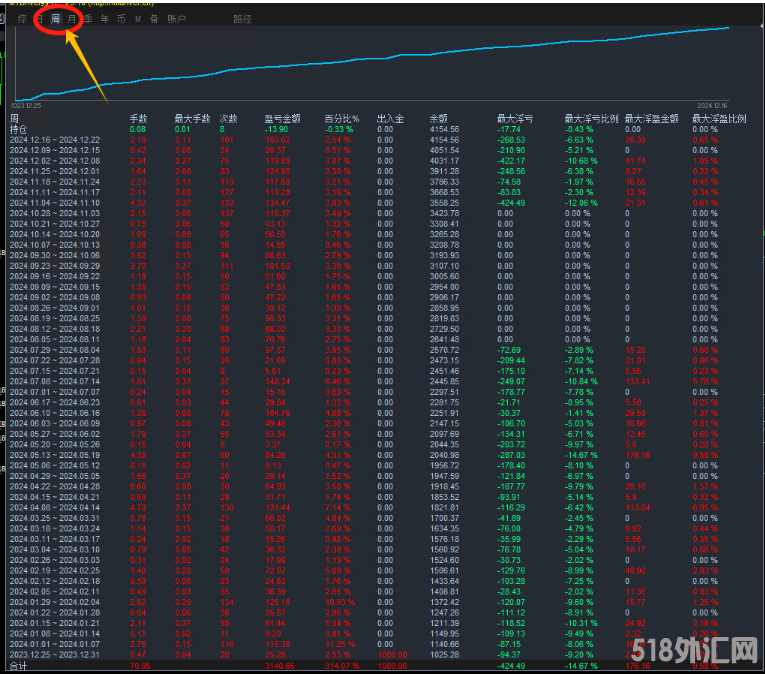765x674 pixels.
Task: Click the equity curve chart line
Action: coord(371,59)
